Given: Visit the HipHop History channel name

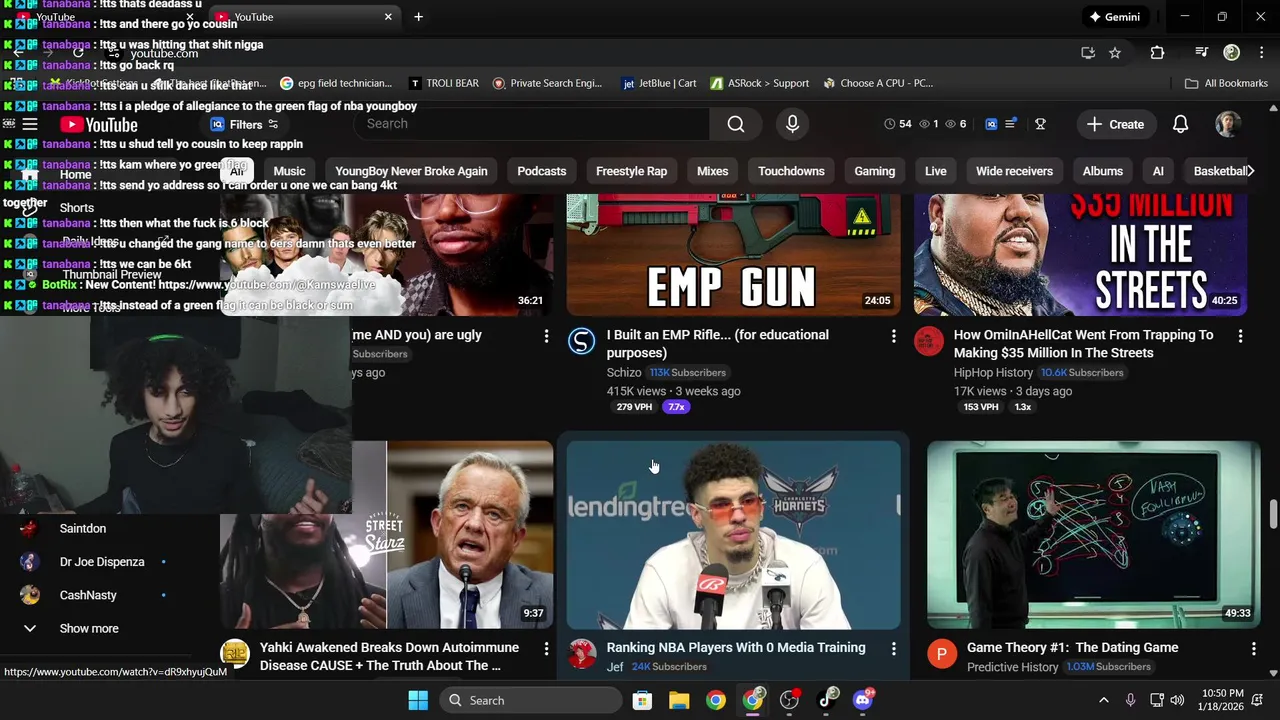Looking at the screenshot, I should coord(993,373).
